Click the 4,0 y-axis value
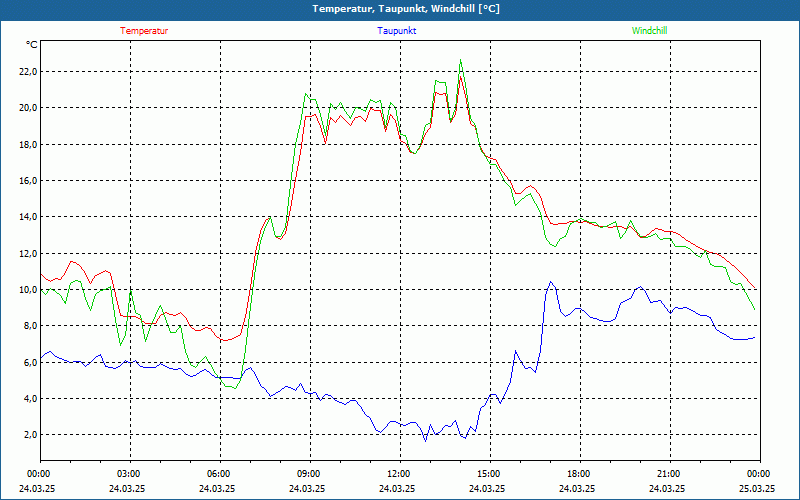800x500 pixels. coord(30,398)
